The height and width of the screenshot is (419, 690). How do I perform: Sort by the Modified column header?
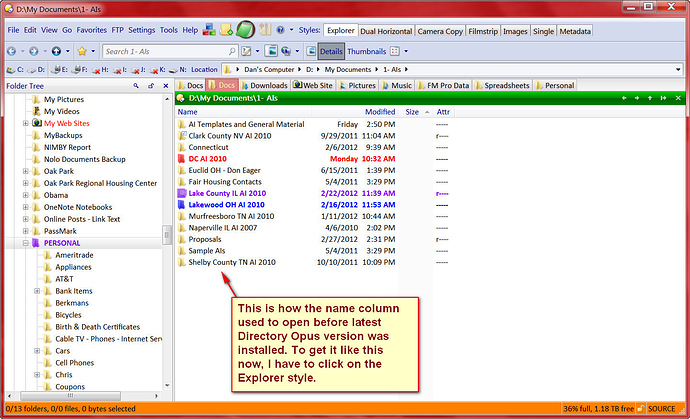pos(380,112)
